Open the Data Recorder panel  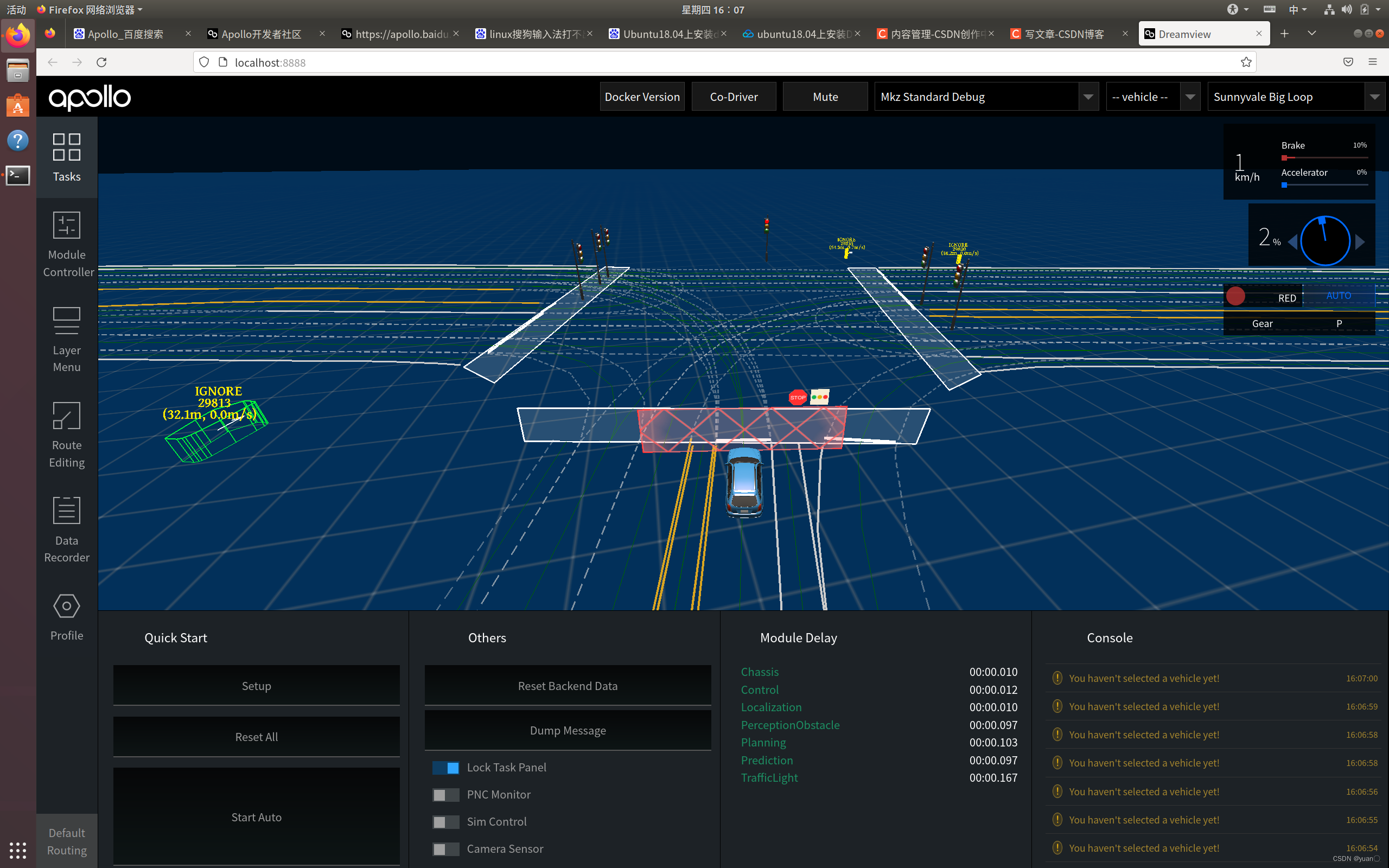(x=67, y=531)
